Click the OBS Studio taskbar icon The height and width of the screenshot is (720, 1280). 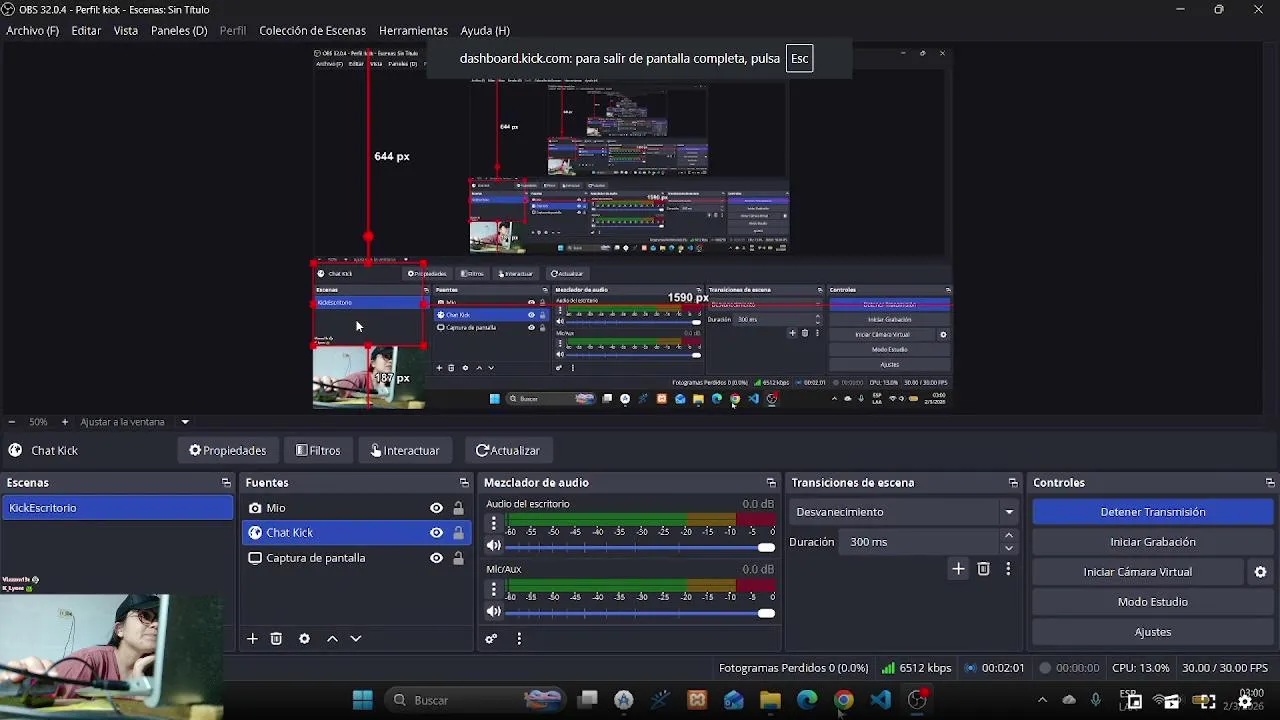tap(917, 700)
